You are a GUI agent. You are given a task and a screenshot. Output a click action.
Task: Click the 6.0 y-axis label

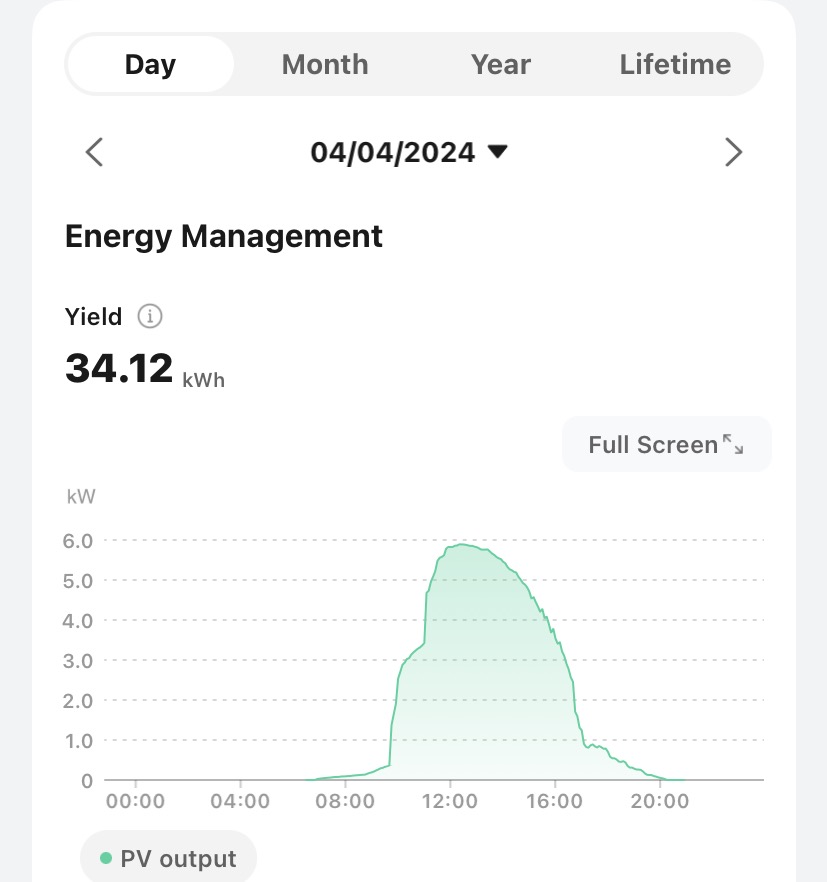[x=78, y=541]
